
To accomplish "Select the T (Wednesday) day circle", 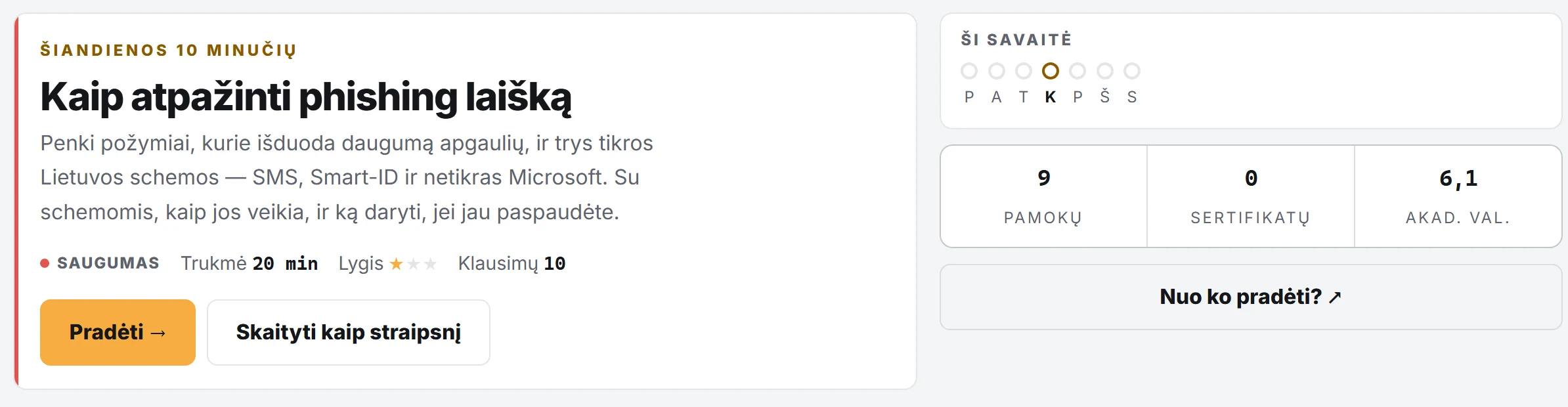I will [x=1024, y=71].
